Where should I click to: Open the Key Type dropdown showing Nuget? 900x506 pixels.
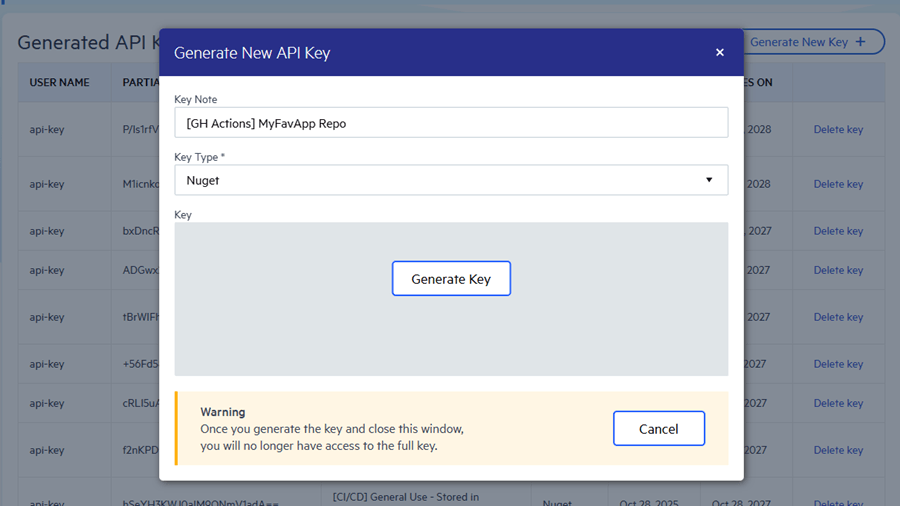tap(451, 180)
